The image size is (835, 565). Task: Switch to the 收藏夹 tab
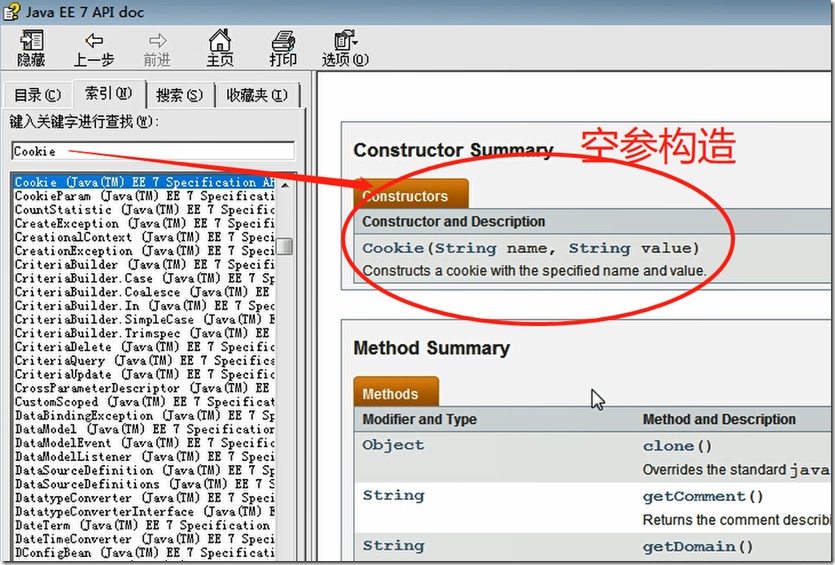[x=257, y=95]
